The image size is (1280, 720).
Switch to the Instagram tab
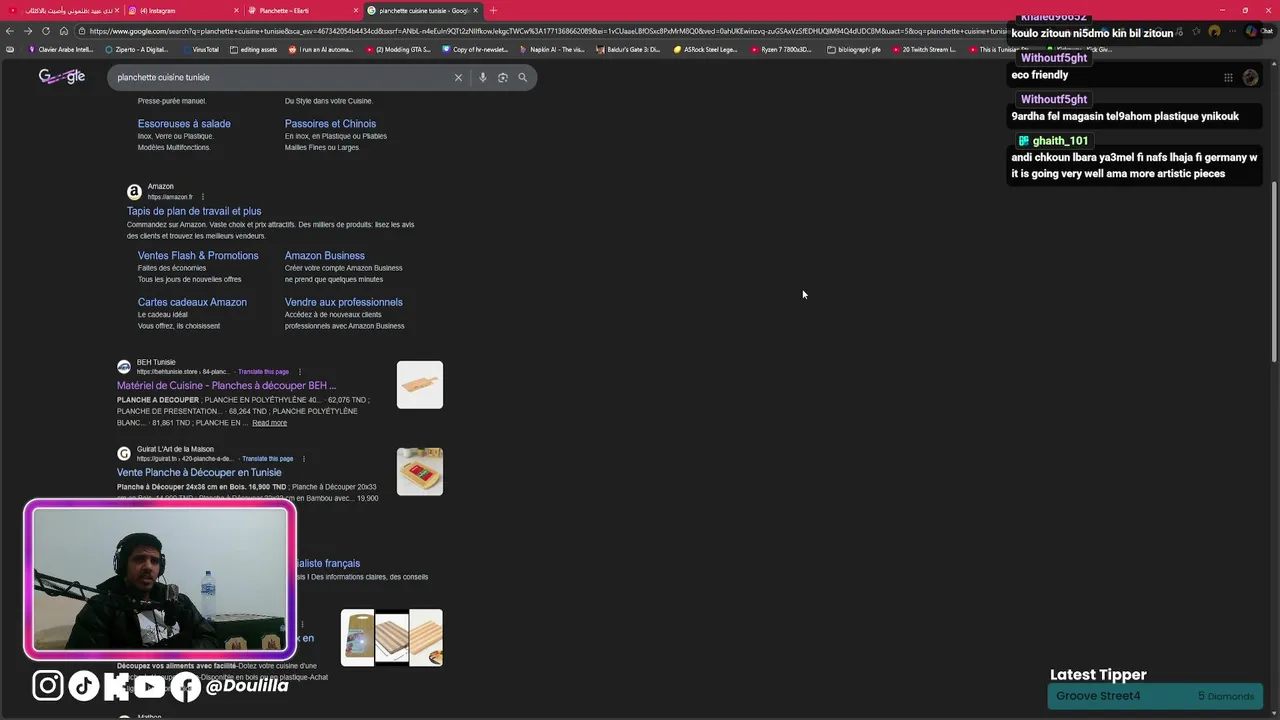(184, 10)
